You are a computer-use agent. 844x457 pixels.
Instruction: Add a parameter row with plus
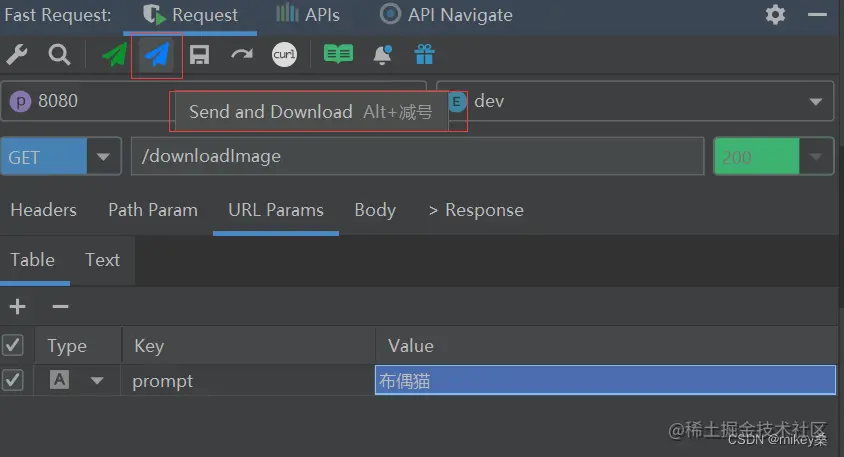[x=18, y=306]
